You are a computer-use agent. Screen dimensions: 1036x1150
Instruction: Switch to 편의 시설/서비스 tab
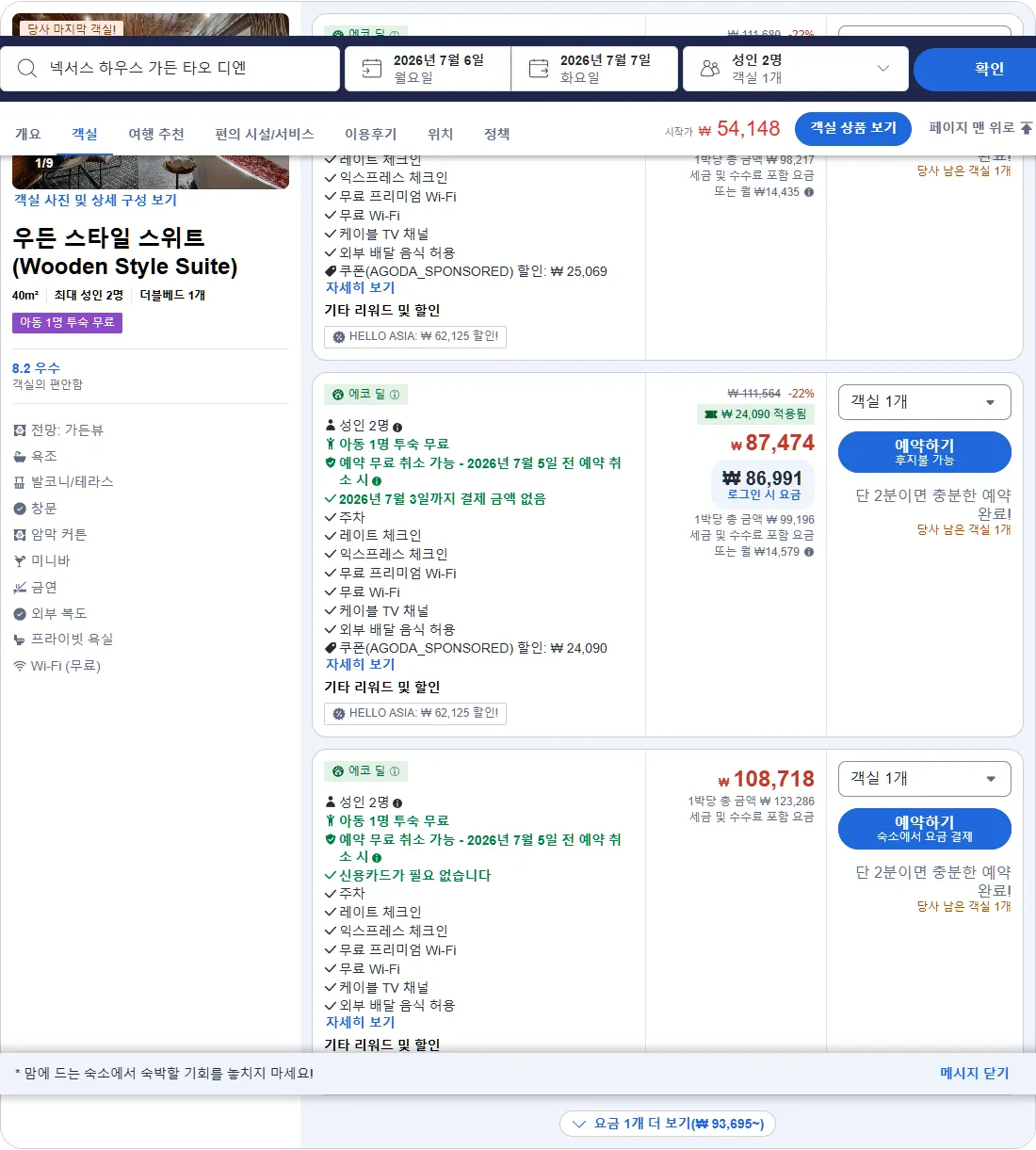coord(264,134)
